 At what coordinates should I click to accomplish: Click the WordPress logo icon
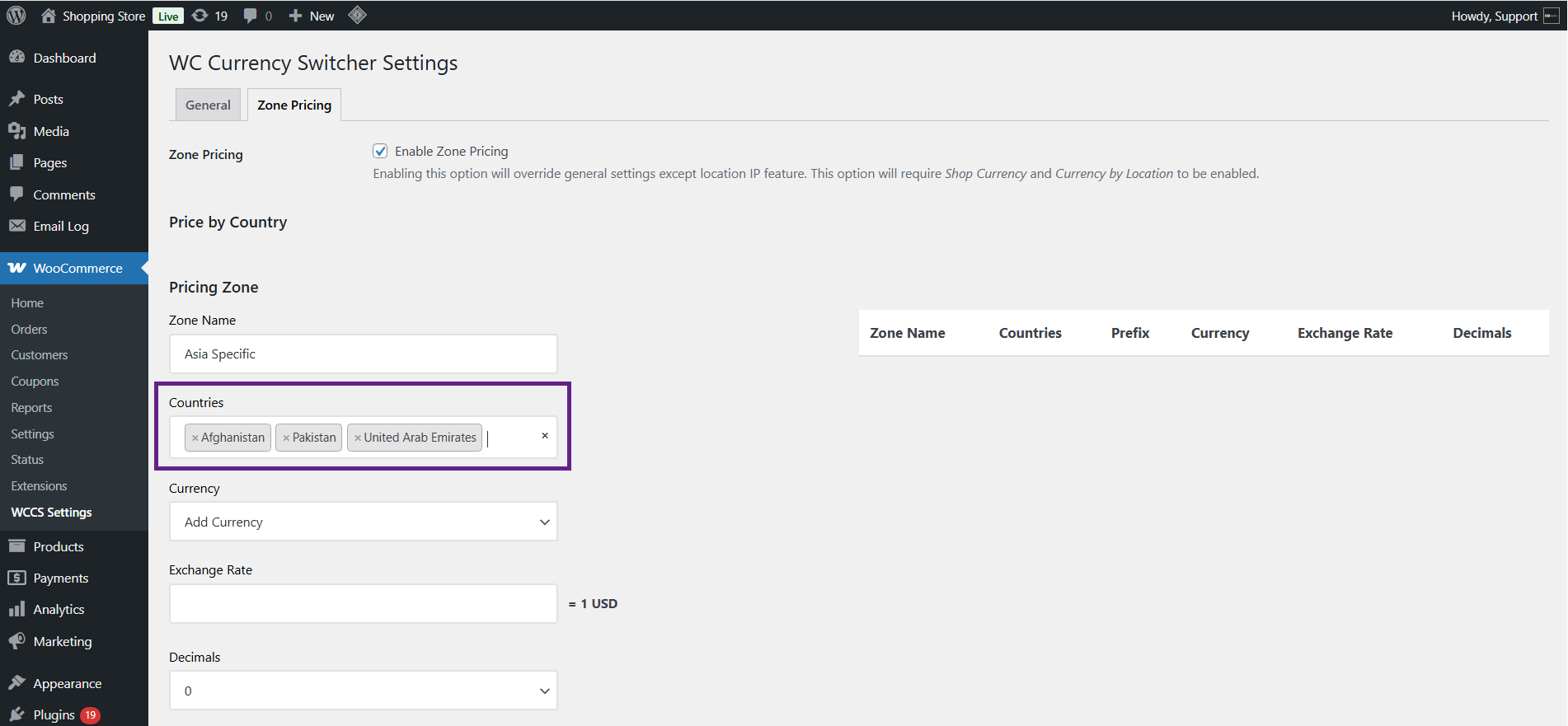16,16
